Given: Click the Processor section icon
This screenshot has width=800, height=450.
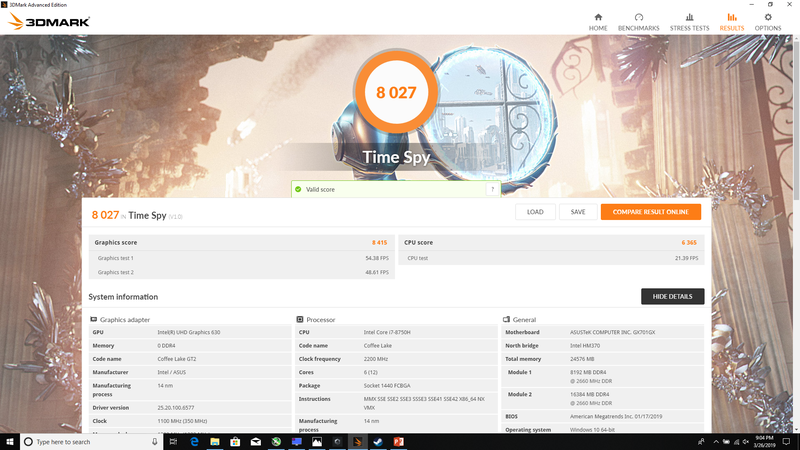Looking at the screenshot, I should [300, 320].
